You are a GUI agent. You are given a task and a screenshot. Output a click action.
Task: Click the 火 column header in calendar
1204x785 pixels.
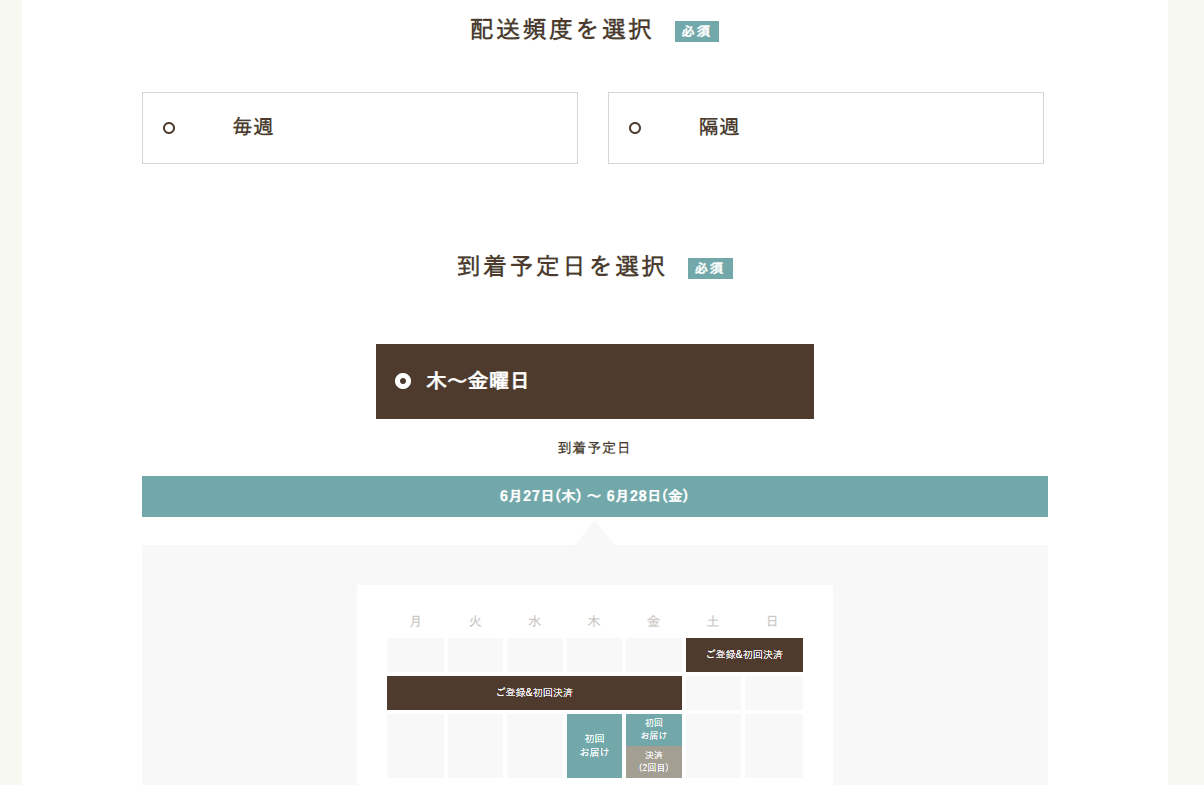[475, 621]
